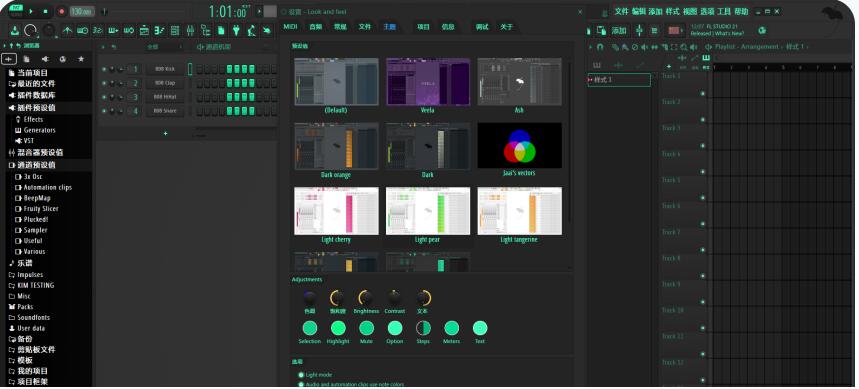Open the piano roll toolbar icon

point(159,31)
